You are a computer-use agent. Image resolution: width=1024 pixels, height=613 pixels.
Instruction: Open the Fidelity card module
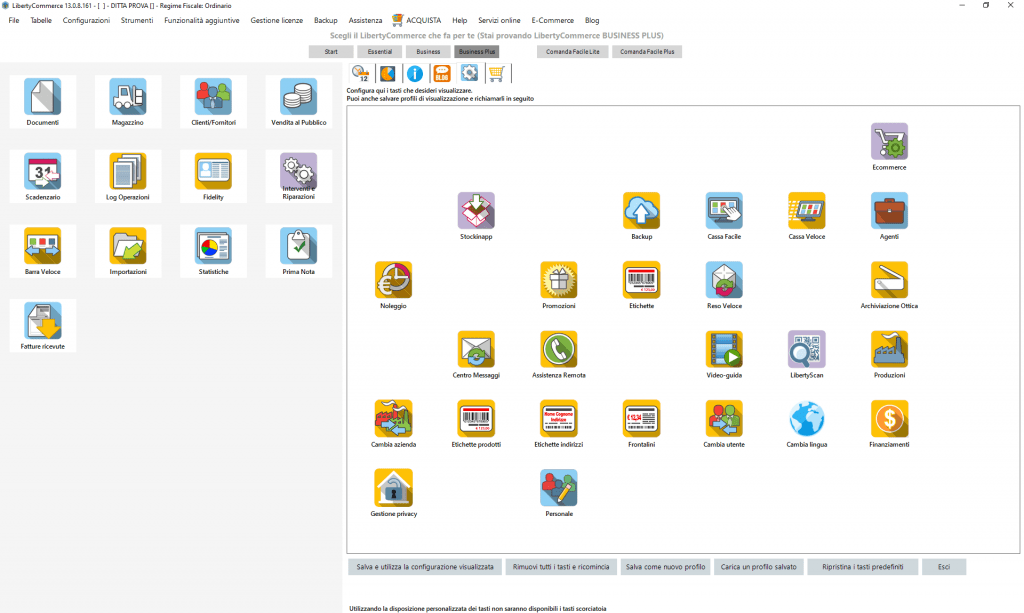214,176
